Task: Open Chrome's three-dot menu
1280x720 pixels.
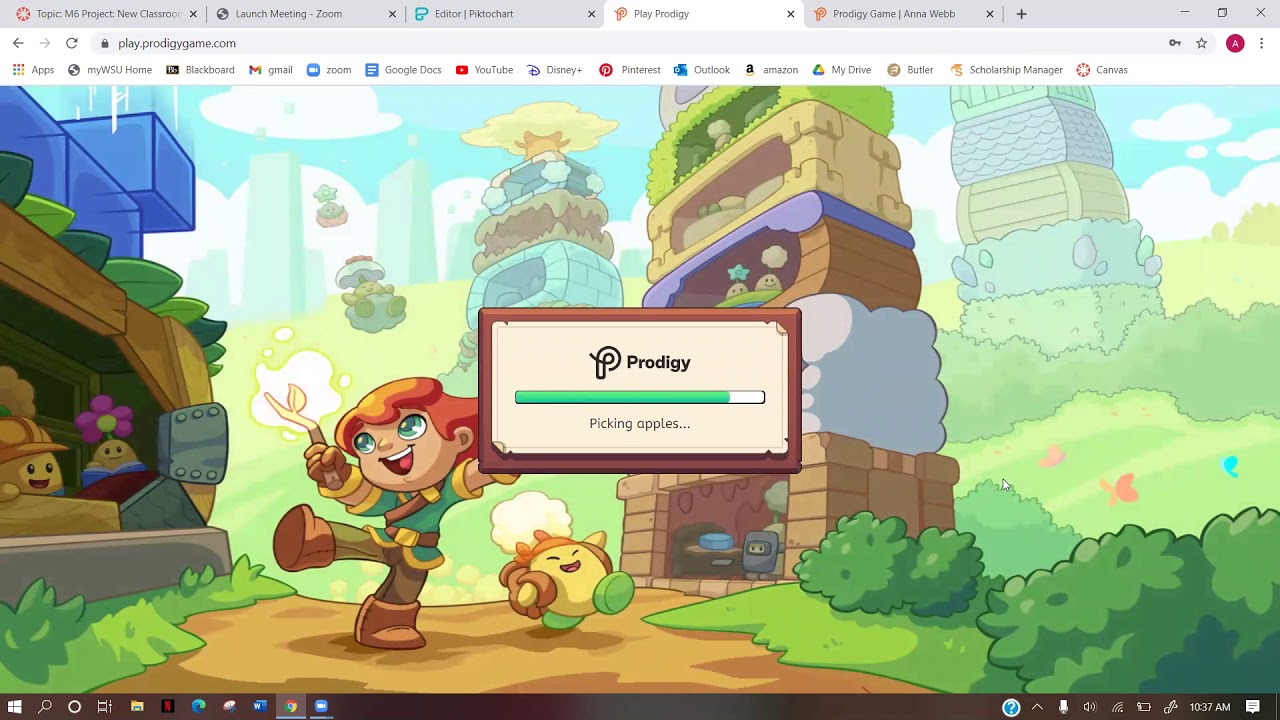Action: [x=1262, y=43]
